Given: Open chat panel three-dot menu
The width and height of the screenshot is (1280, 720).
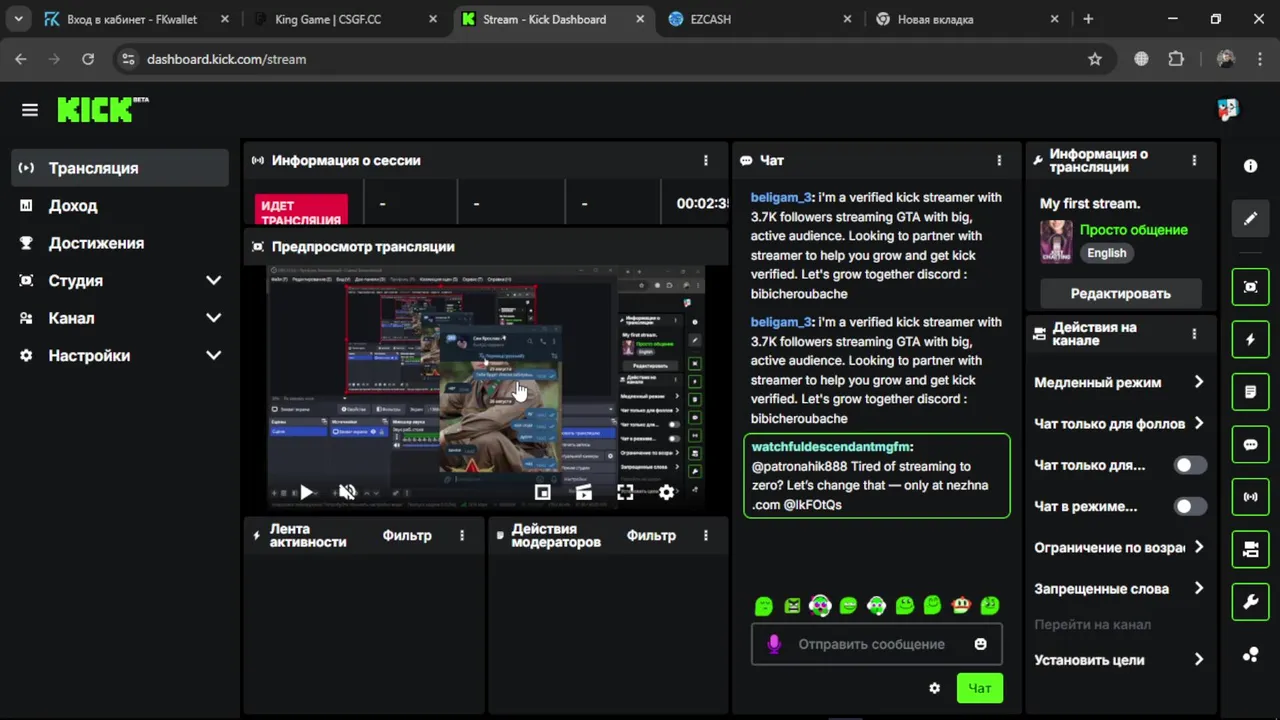Looking at the screenshot, I should [999, 160].
